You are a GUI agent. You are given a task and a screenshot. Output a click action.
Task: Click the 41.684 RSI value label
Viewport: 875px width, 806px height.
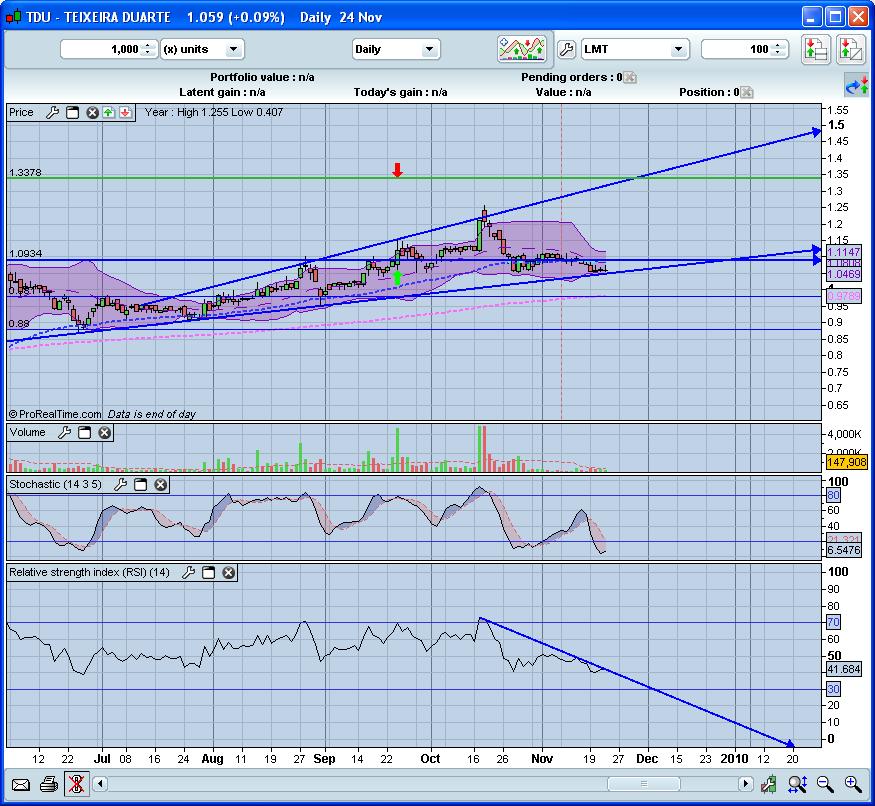(x=844, y=669)
